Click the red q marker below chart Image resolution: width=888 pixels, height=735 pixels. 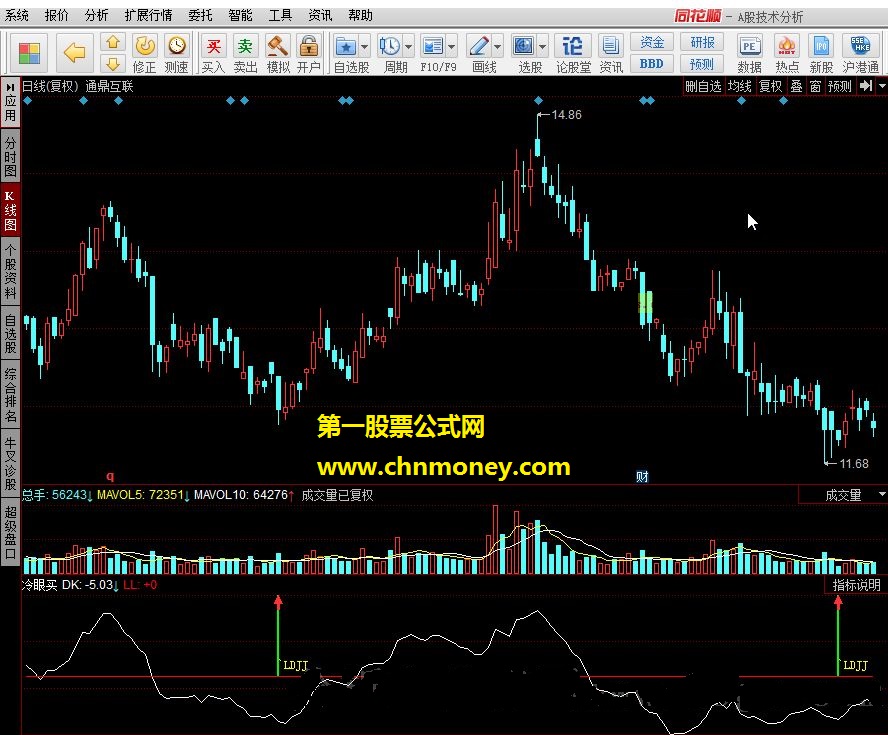point(110,476)
